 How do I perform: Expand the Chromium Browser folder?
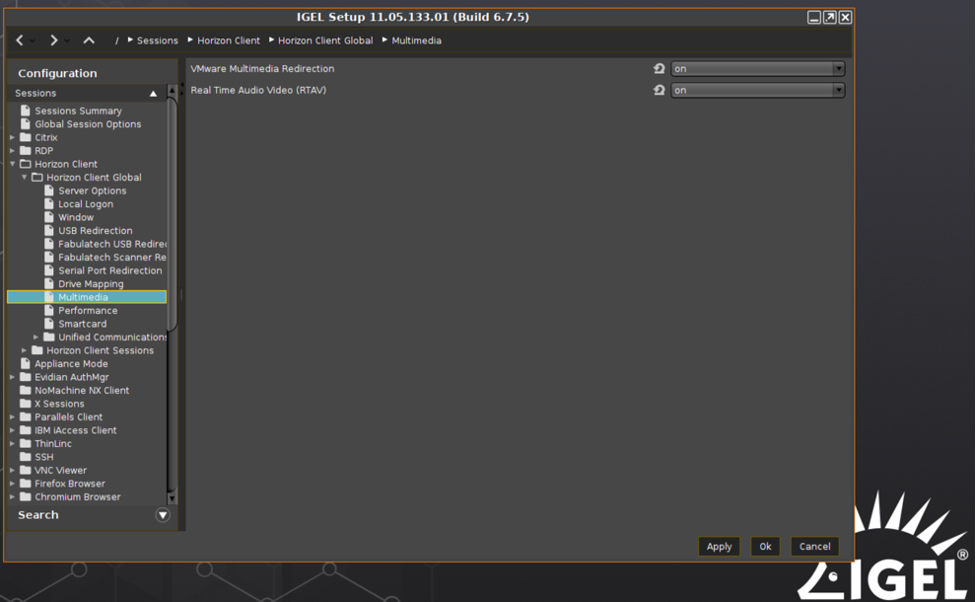[x=12, y=497]
